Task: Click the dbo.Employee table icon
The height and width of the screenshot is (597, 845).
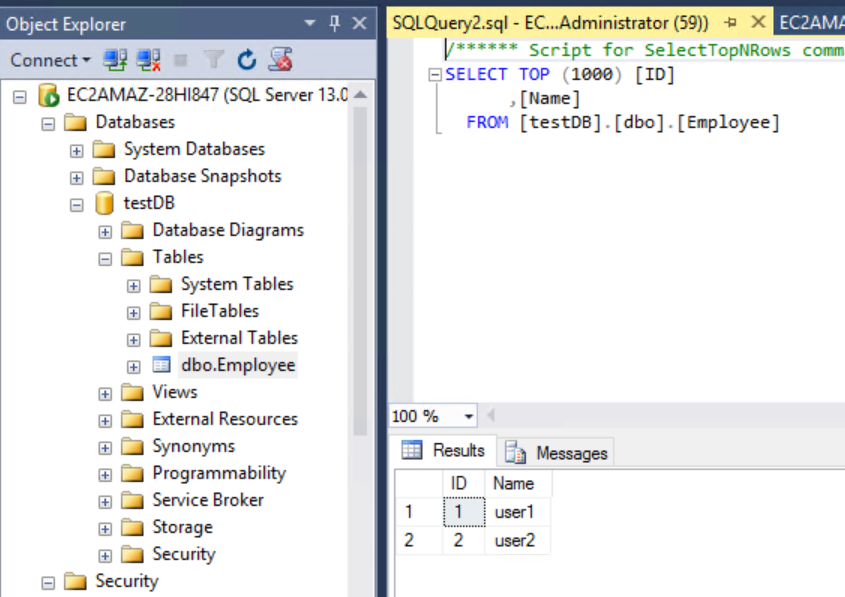Action: [x=161, y=365]
